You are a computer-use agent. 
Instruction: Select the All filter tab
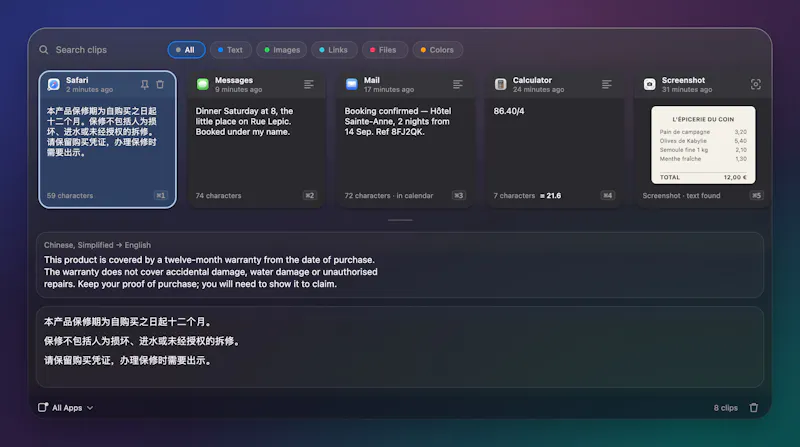tap(186, 49)
